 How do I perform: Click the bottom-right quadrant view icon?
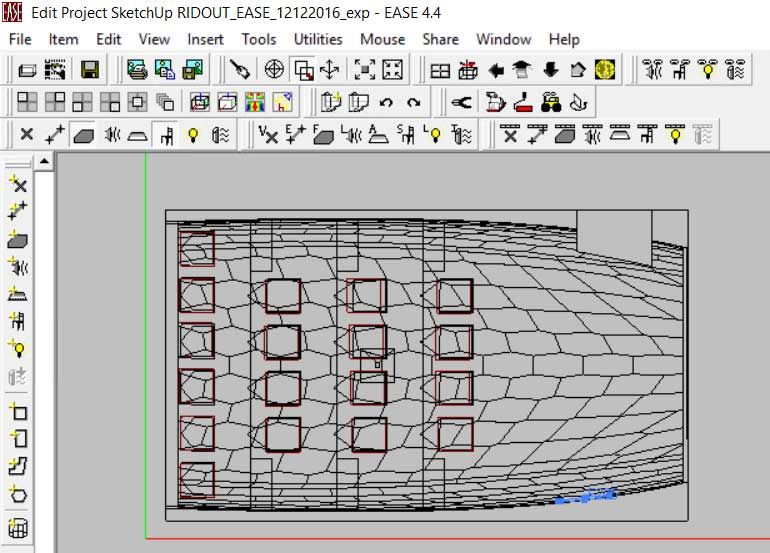110,103
